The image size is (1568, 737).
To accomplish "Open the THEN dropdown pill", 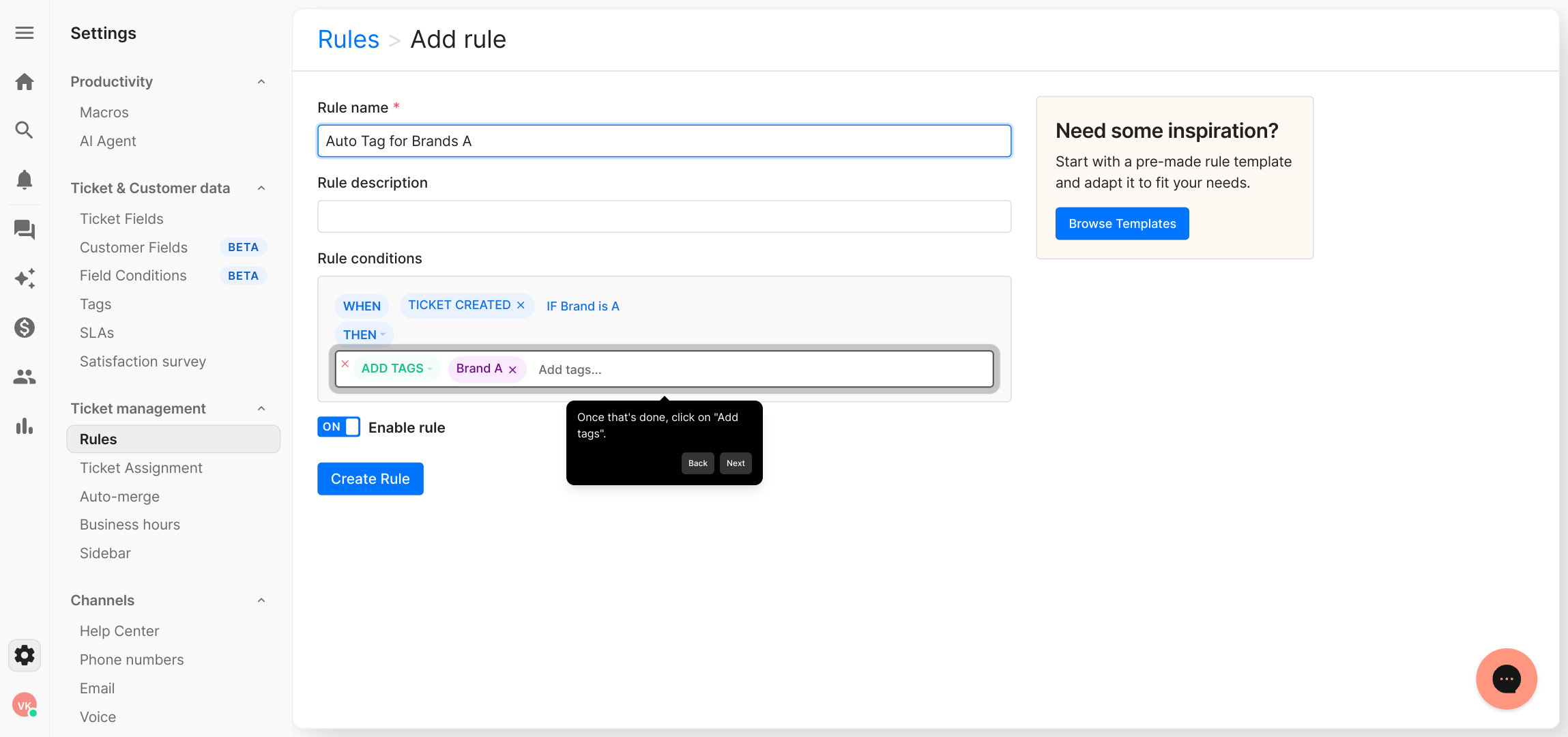I will [364, 334].
